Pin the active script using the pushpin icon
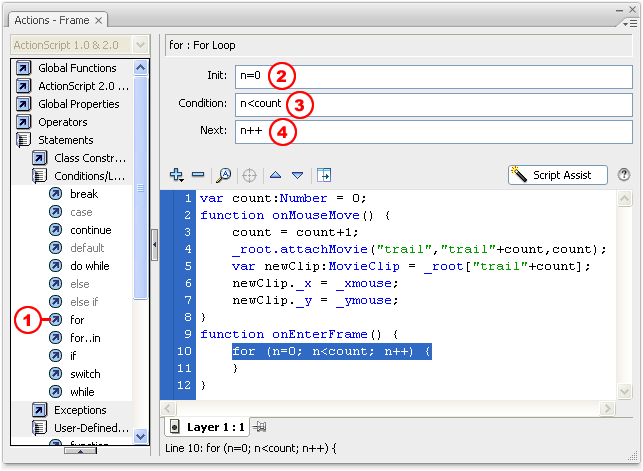The height and width of the screenshot is (471, 643). [x=257, y=427]
